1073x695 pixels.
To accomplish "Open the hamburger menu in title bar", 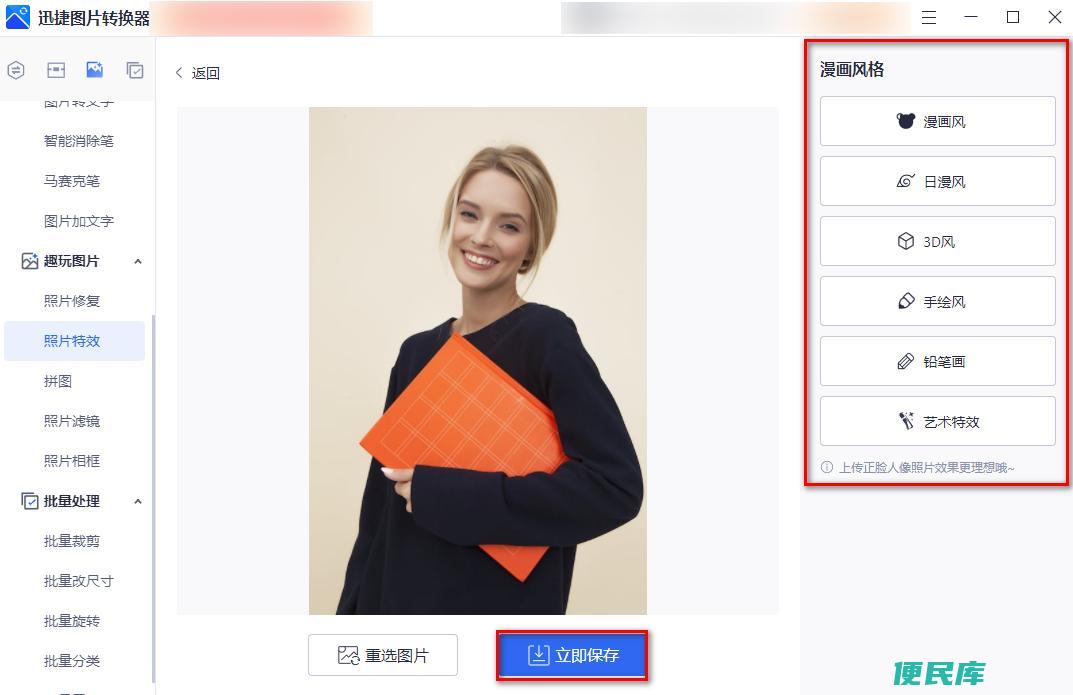I will (x=929, y=18).
